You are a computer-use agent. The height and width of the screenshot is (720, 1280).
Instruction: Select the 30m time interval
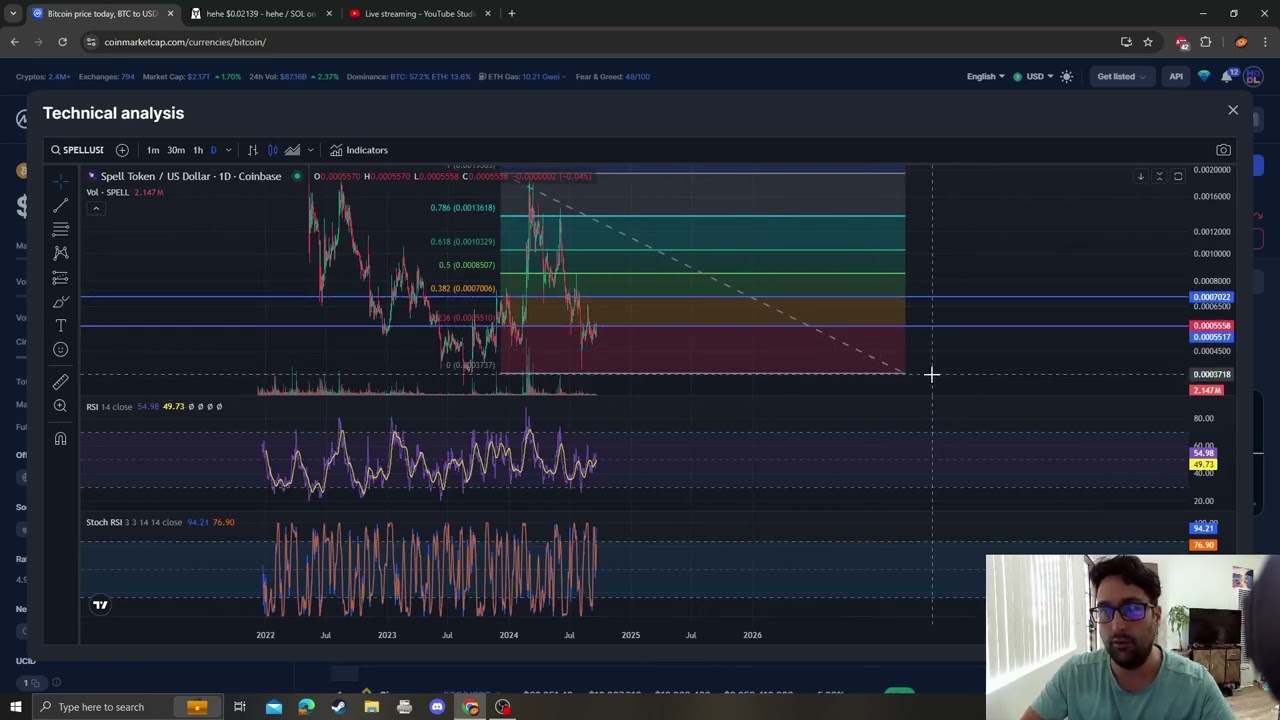point(176,150)
